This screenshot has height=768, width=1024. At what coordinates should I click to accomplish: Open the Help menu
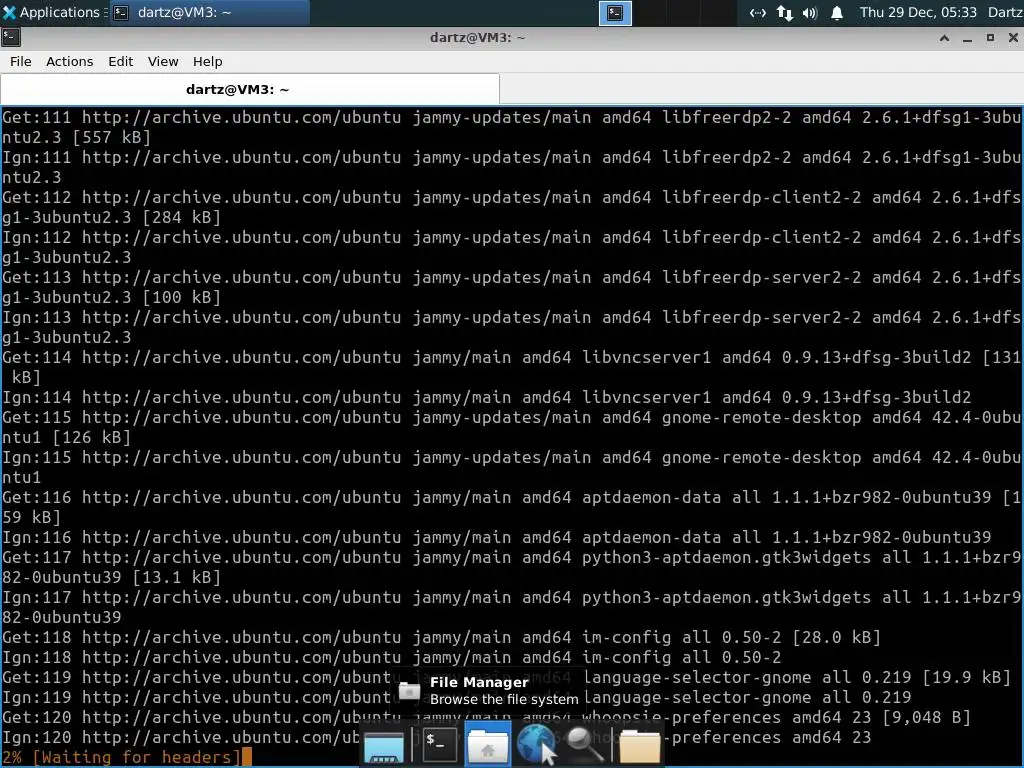click(208, 61)
